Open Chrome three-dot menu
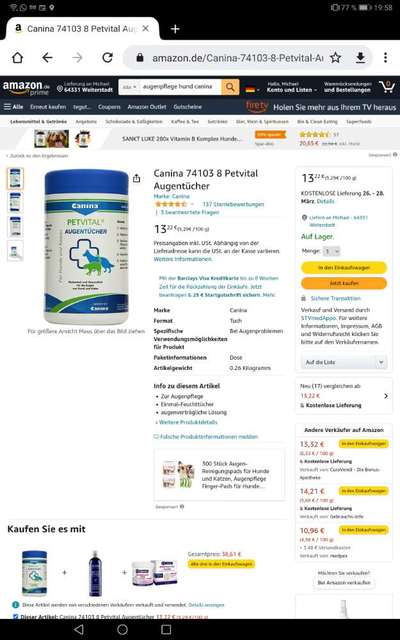The image size is (400, 640). [x=385, y=58]
